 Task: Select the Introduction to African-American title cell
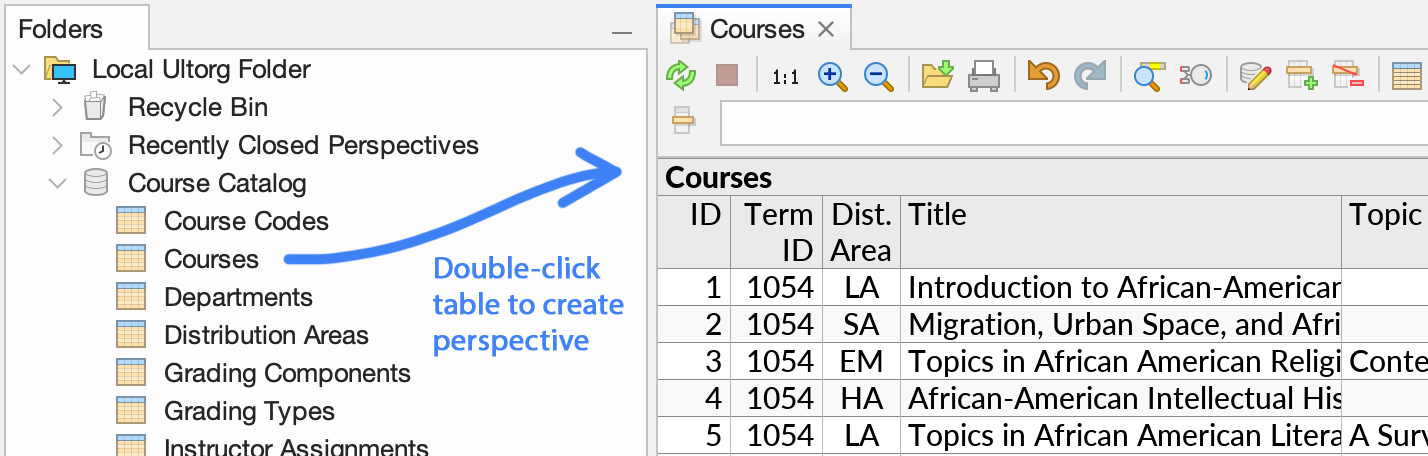1121,287
